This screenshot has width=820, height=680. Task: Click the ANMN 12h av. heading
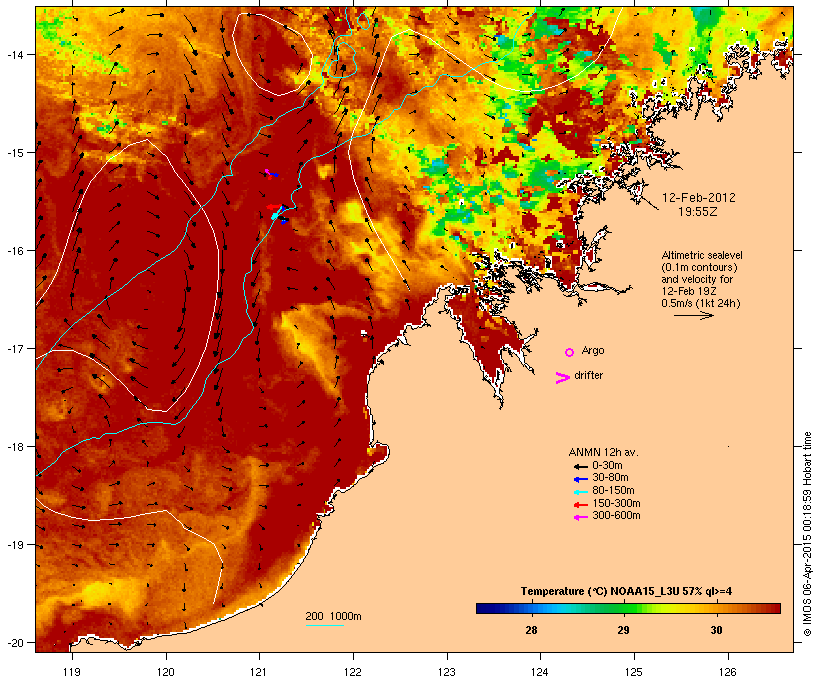point(603,452)
